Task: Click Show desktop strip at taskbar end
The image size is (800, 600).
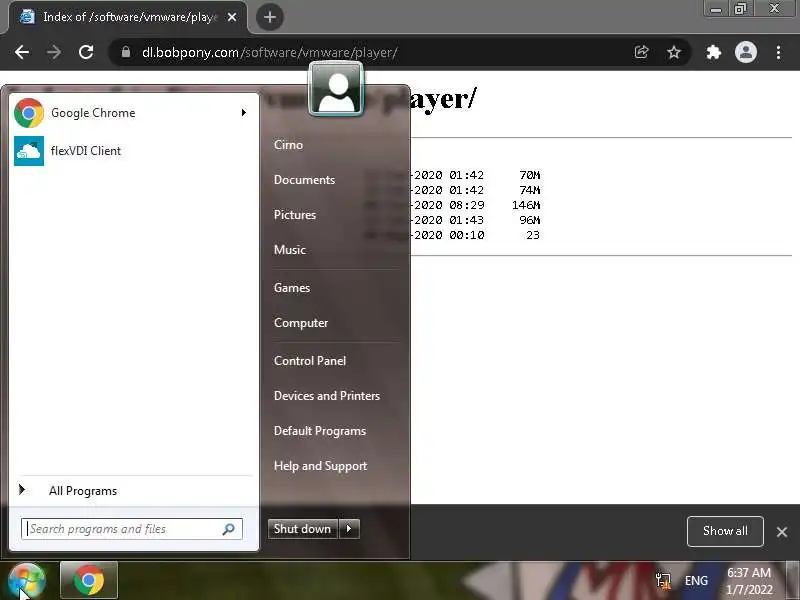Action: (792, 581)
